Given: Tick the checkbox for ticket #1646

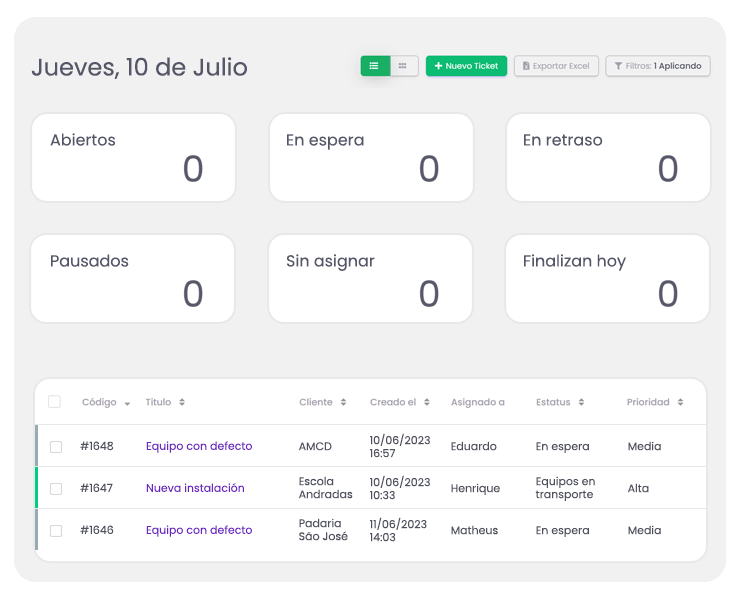Looking at the screenshot, I should coord(56,531).
